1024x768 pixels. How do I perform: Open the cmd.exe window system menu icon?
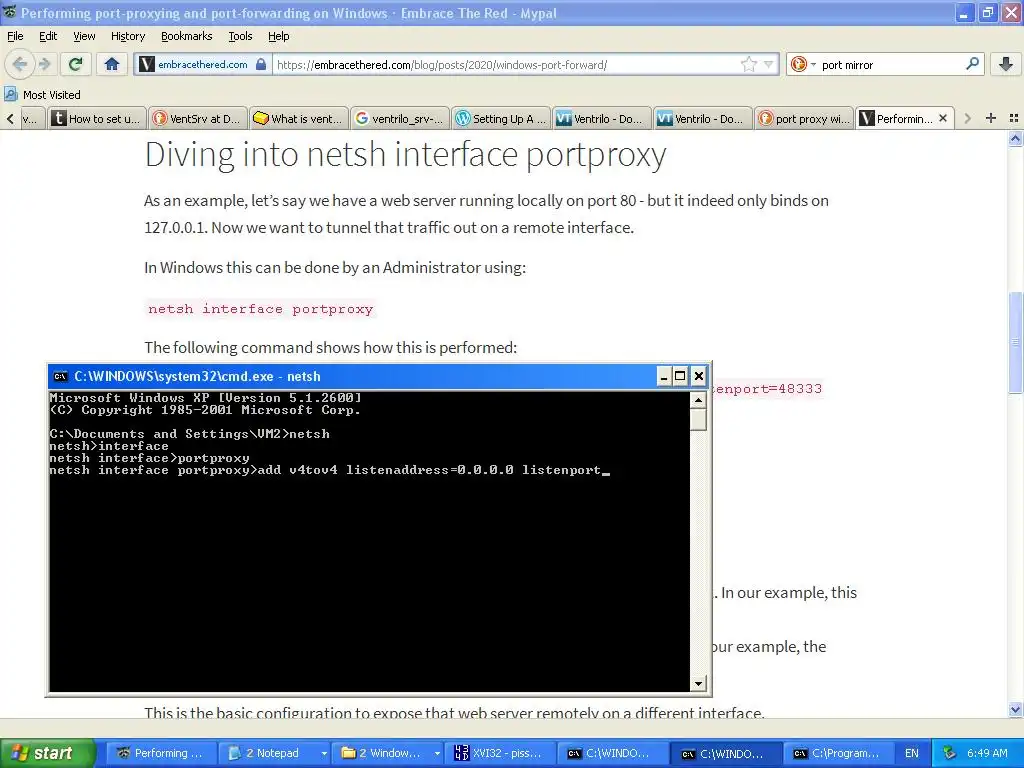pos(61,376)
